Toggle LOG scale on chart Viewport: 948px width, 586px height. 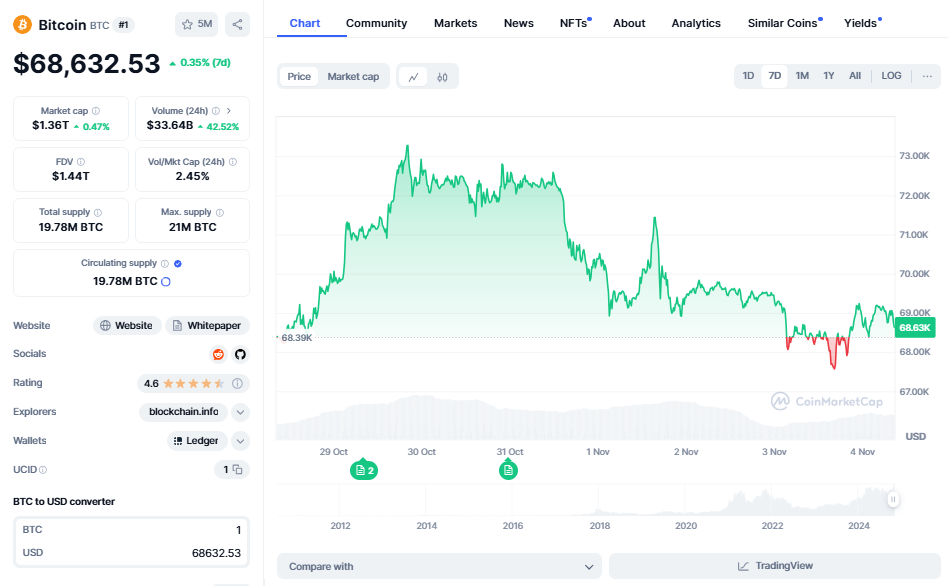point(891,76)
